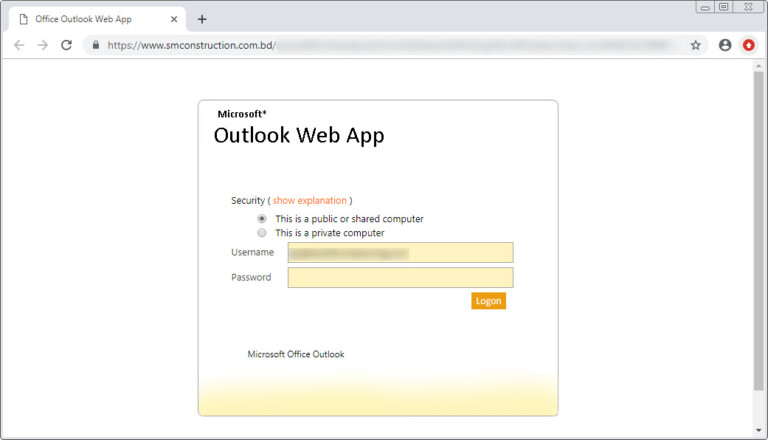
Task: Click the URL address bar text
Action: tap(192, 45)
